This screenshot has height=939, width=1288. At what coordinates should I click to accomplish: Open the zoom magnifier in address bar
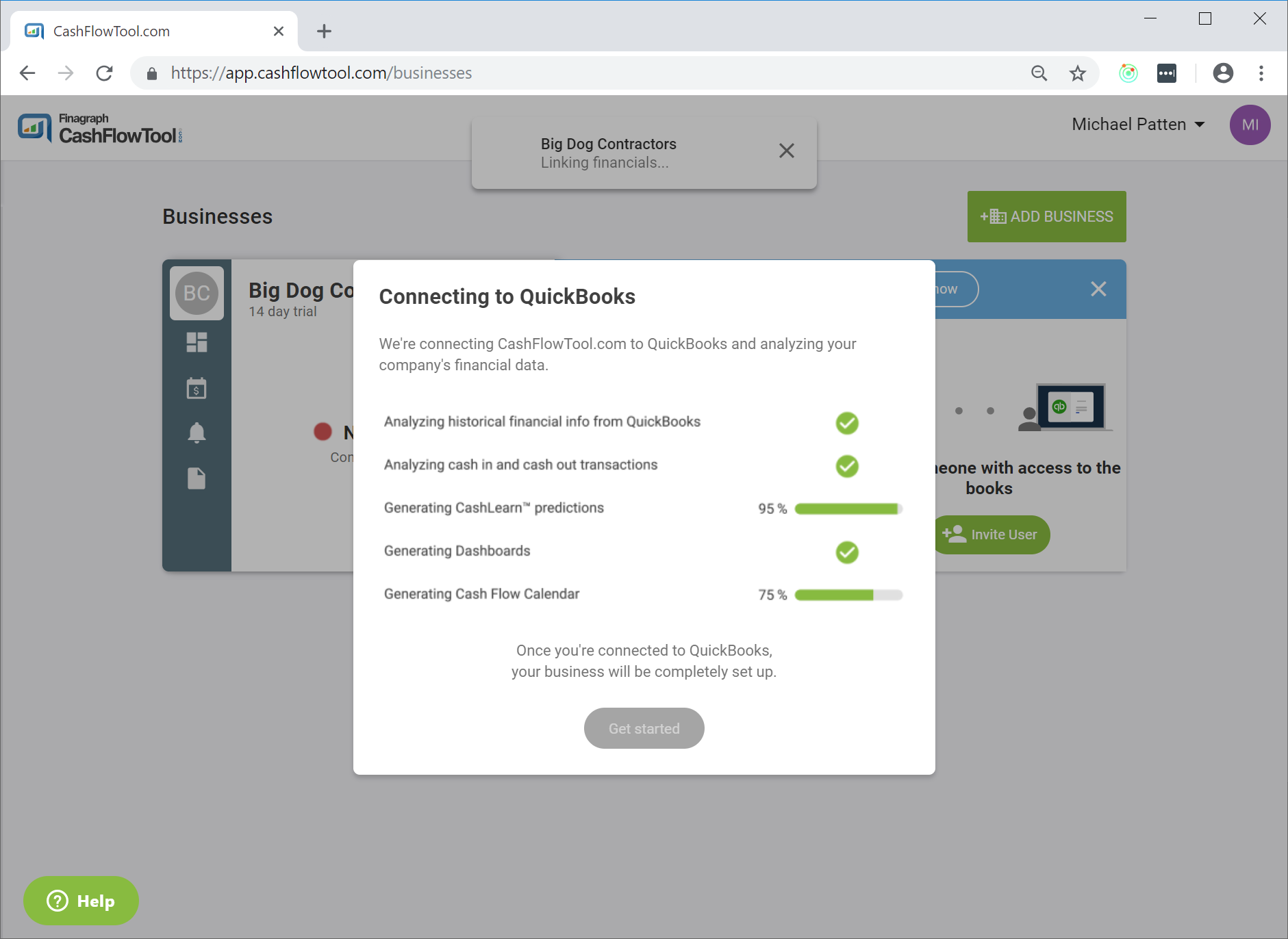click(1039, 73)
